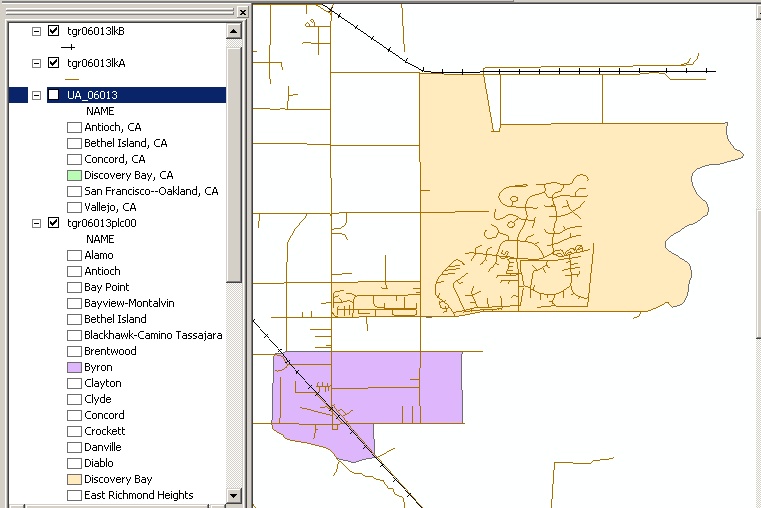Open the Danville symbol swatch
Image resolution: width=761 pixels, height=508 pixels.
coord(74,448)
